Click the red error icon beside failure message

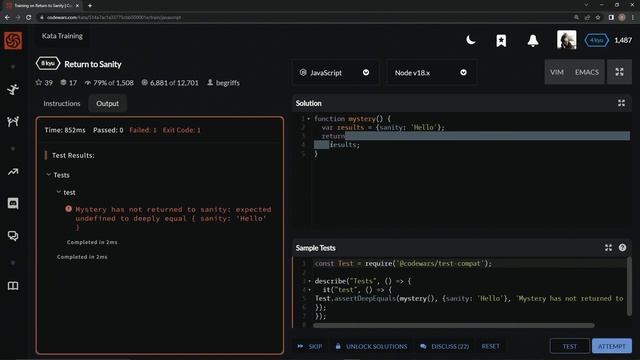pos(69,209)
